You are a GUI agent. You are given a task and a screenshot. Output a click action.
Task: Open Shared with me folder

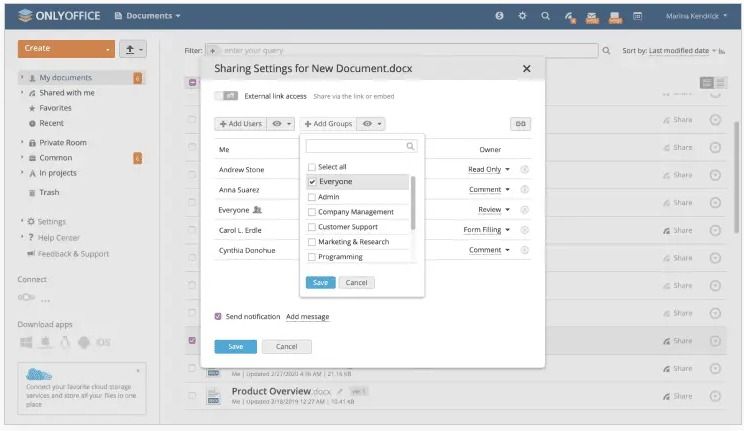66,93
